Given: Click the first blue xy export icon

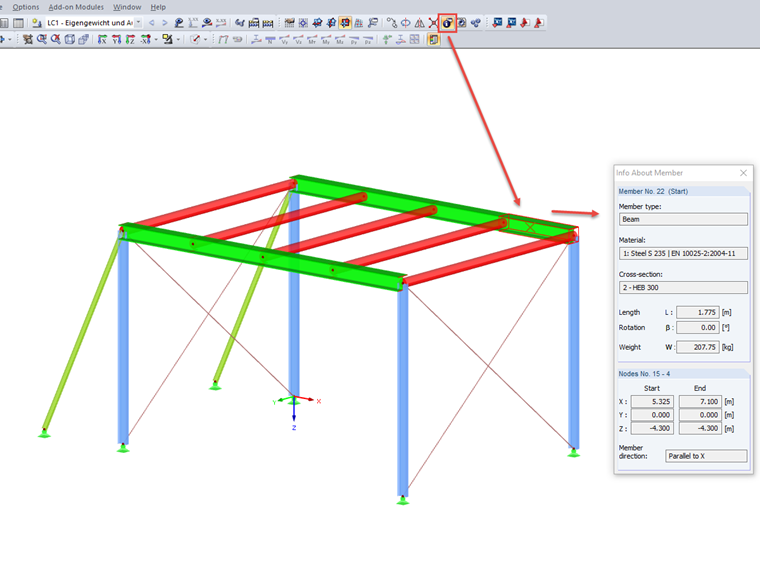Looking at the screenshot, I should tap(497, 23).
